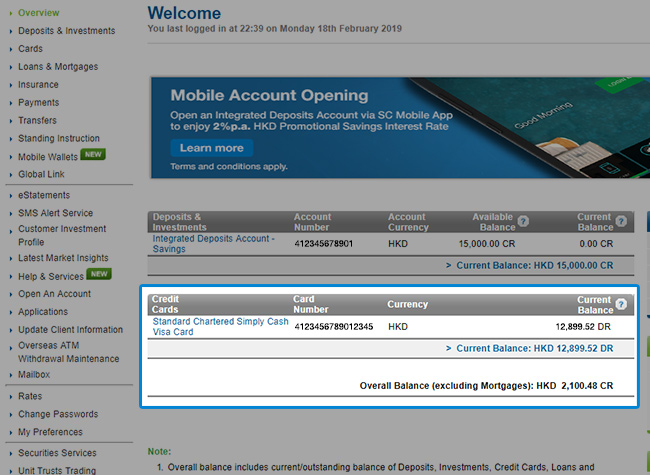Open Deposits & Investments in sidebar
This screenshot has height=475, width=650.
pos(67,31)
